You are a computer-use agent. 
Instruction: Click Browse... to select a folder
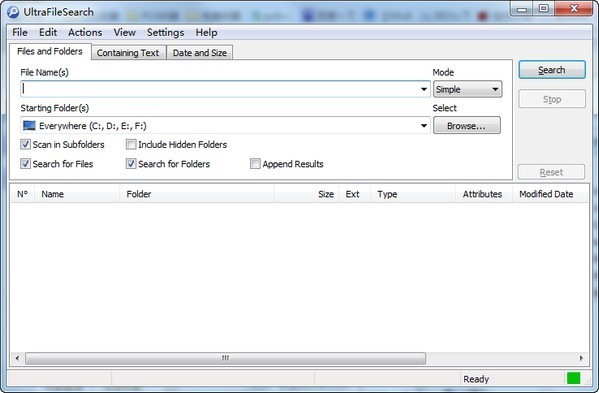tap(466, 126)
